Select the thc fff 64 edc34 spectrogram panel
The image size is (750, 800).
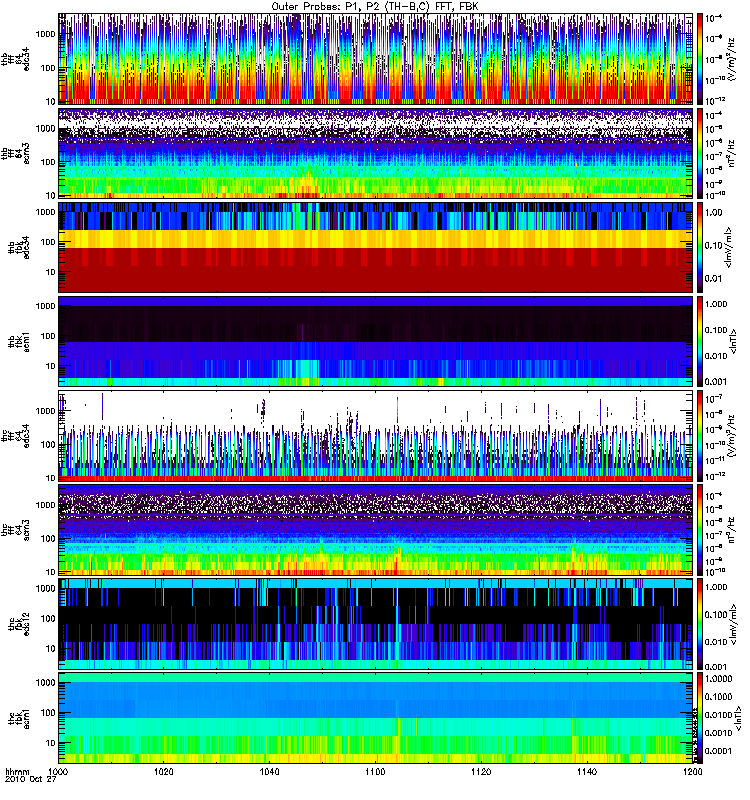pyautogui.click(x=376, y=436)
